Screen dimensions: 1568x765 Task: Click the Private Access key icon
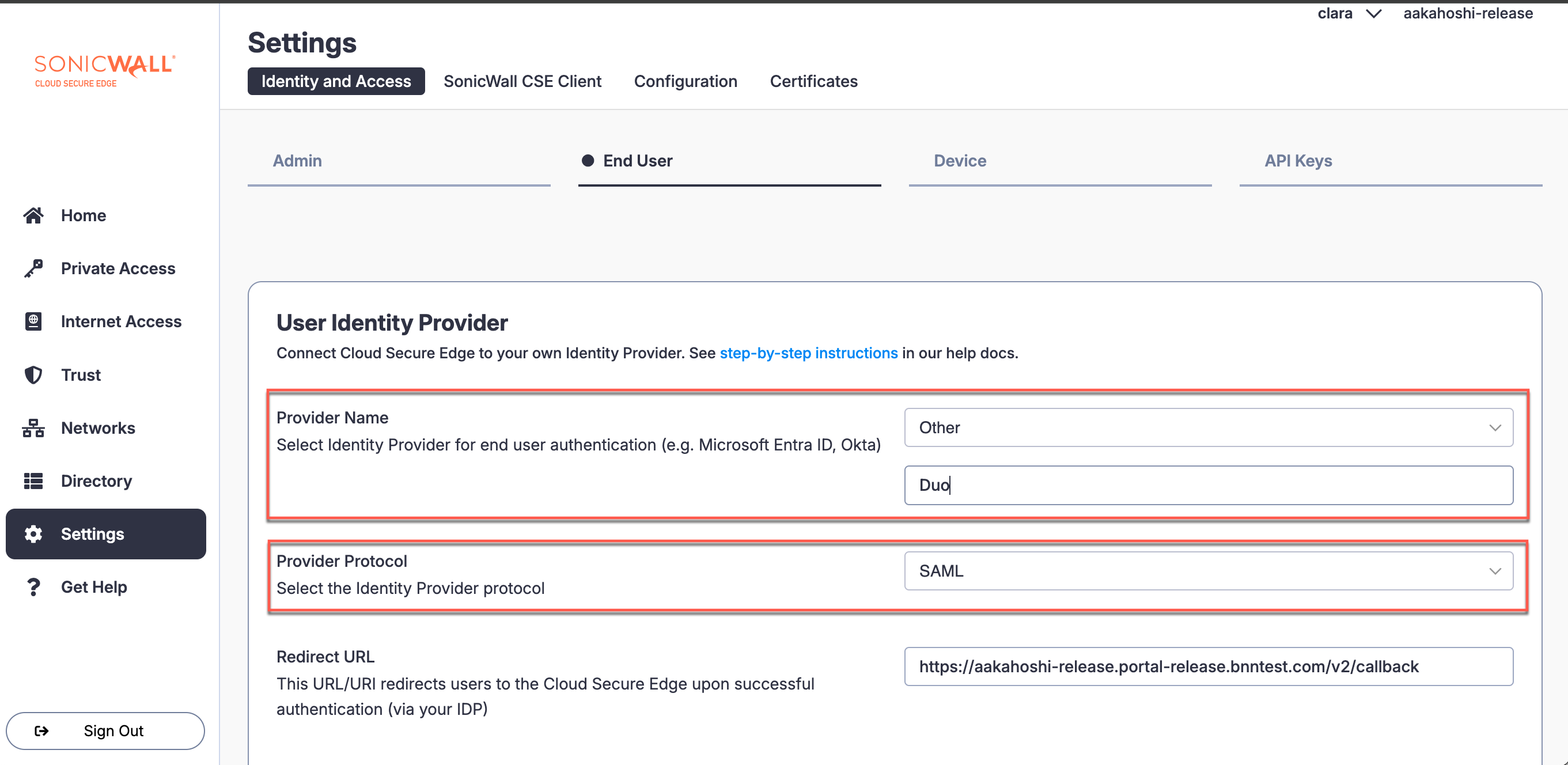pos(33,268)
